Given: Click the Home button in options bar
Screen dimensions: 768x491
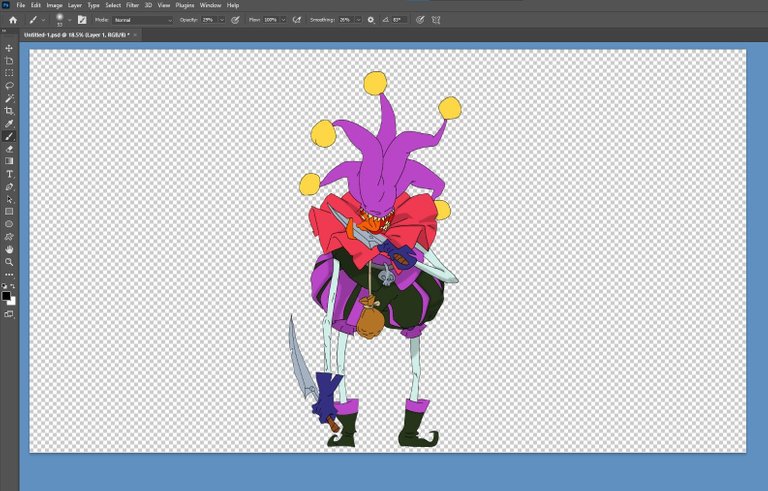Looking at the screenshot, I should pos(13,20).
